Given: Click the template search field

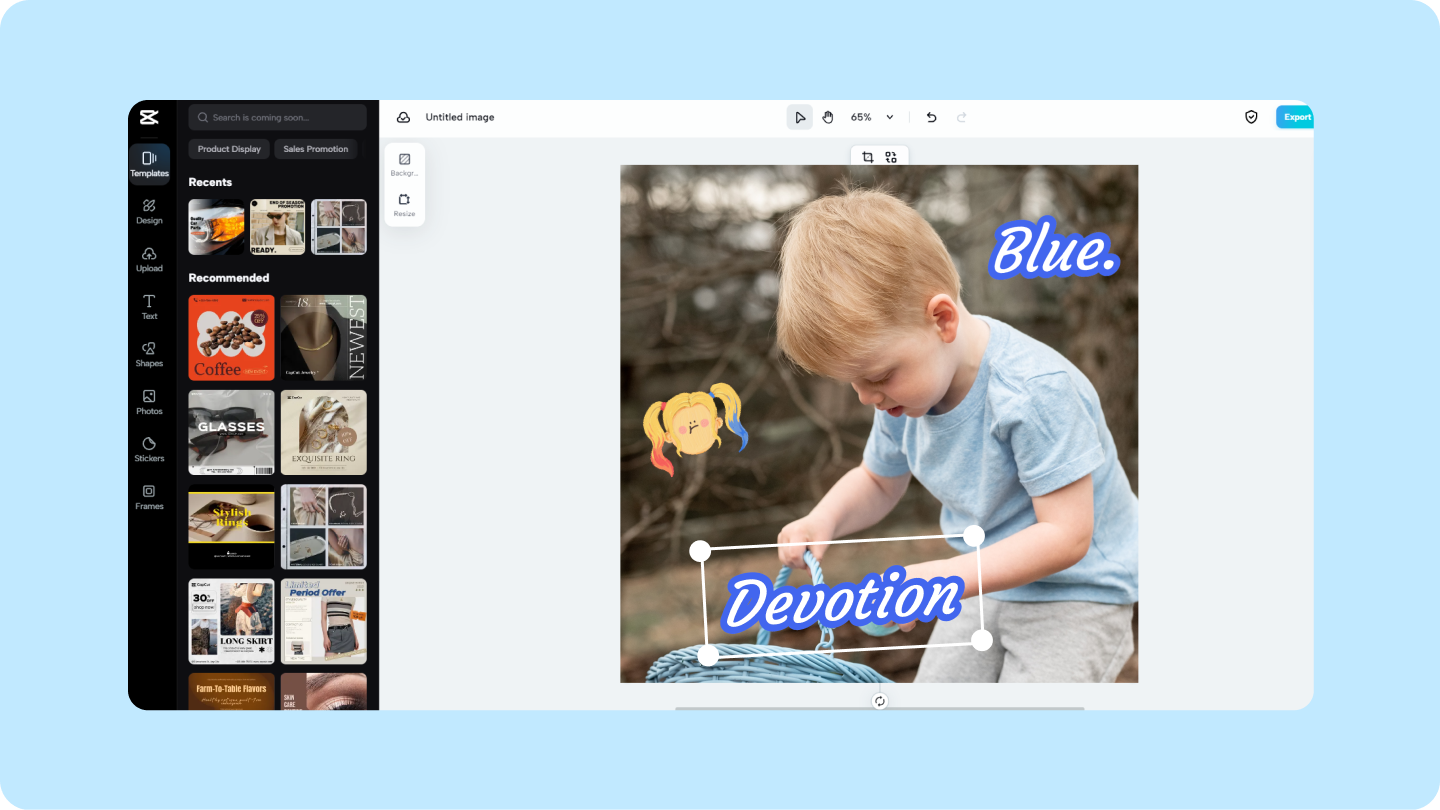Looking at the screenshot, I should click(278, 117).
